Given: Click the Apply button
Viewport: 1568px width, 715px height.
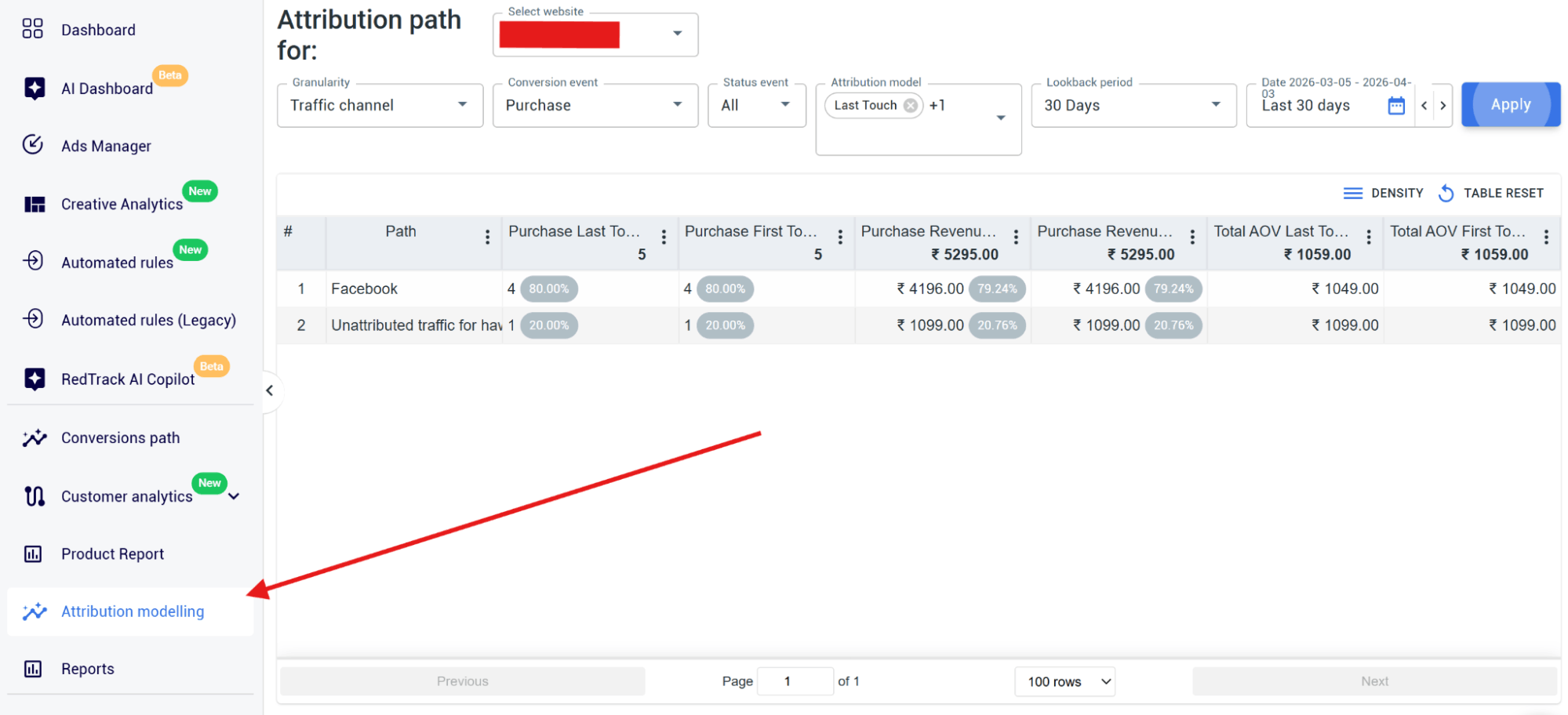Looking at the screenshot, I should click(1511, 104).
